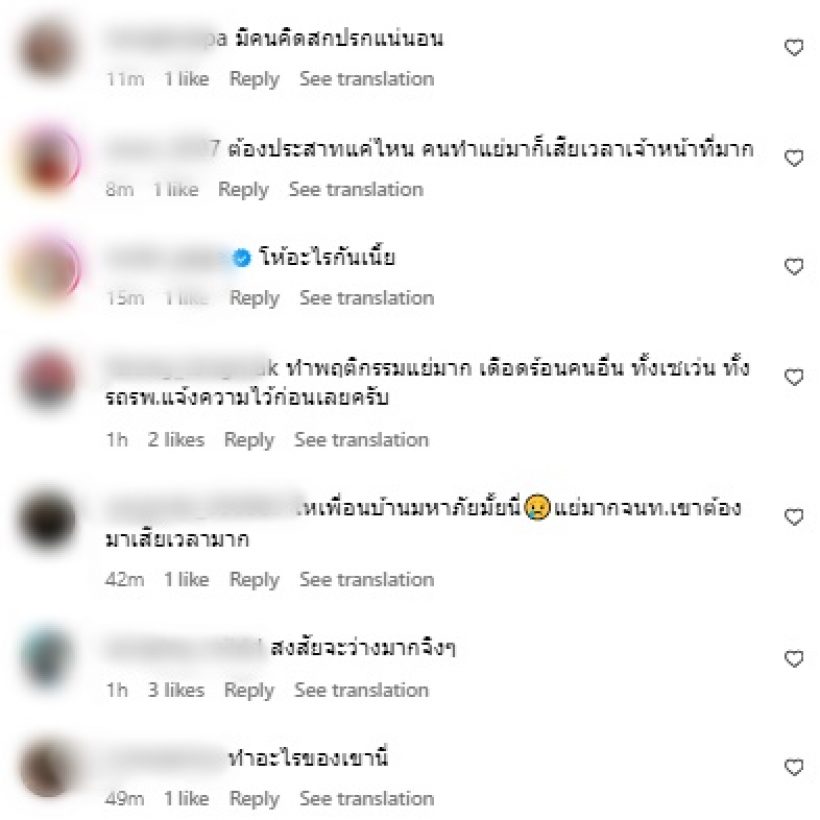
Task: Like the comment with 3 likes
Action: (x=794, y=658)
